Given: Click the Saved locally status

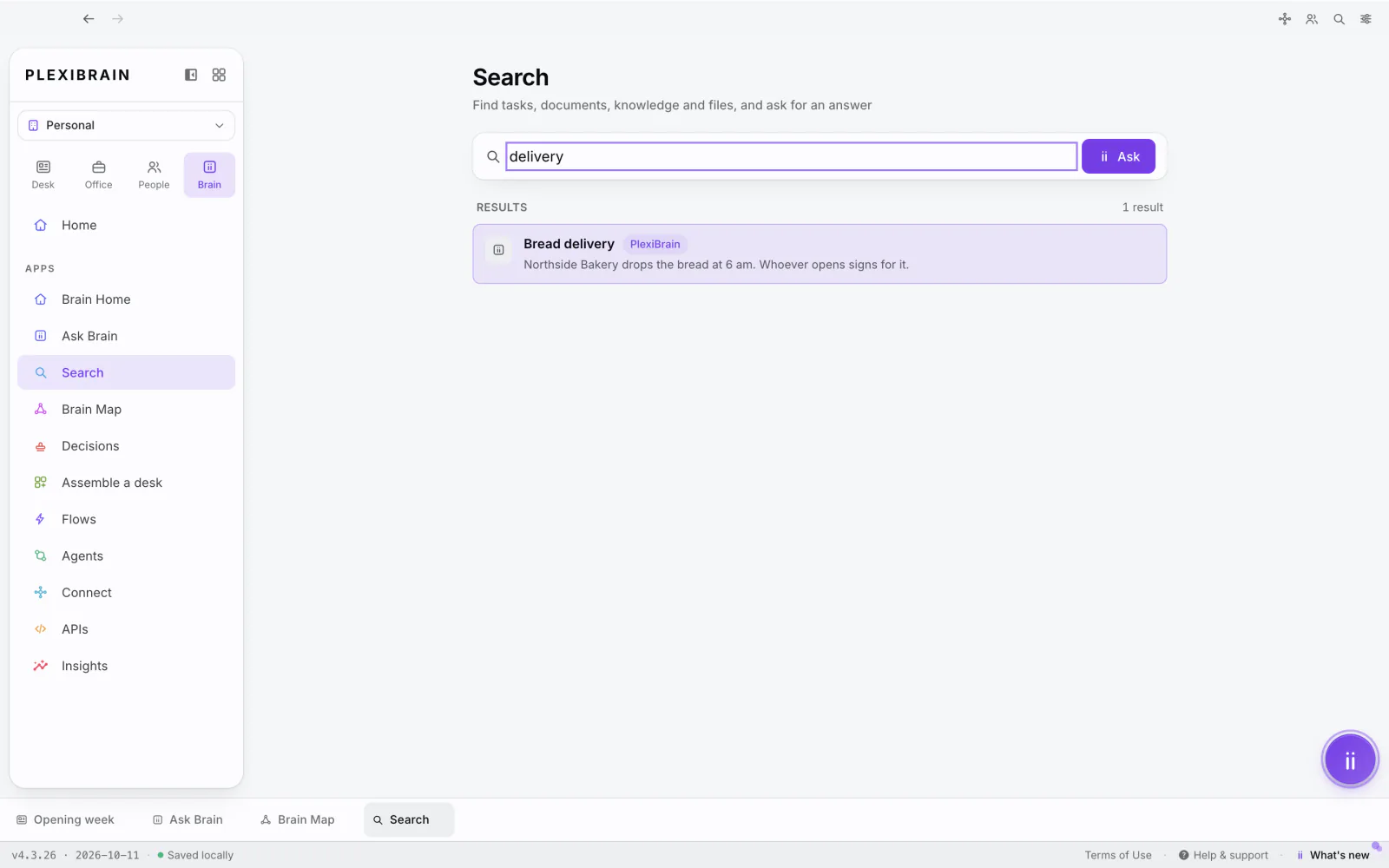Looking at the screenshot, I should (195, 855).
